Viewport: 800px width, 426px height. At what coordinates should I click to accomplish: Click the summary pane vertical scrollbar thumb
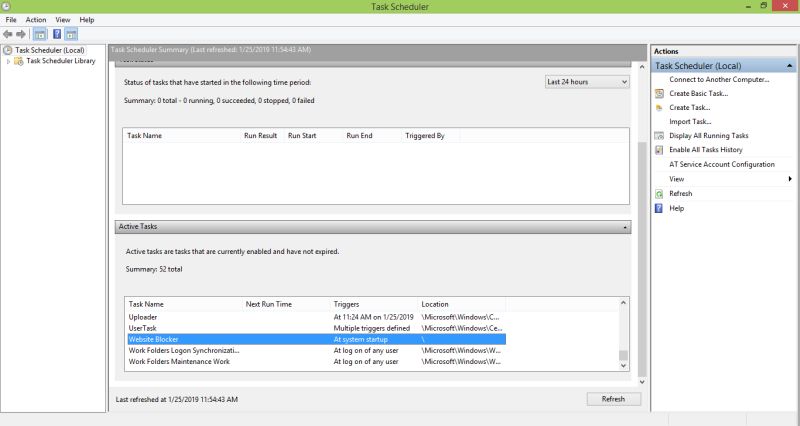(x=642, y=259)
